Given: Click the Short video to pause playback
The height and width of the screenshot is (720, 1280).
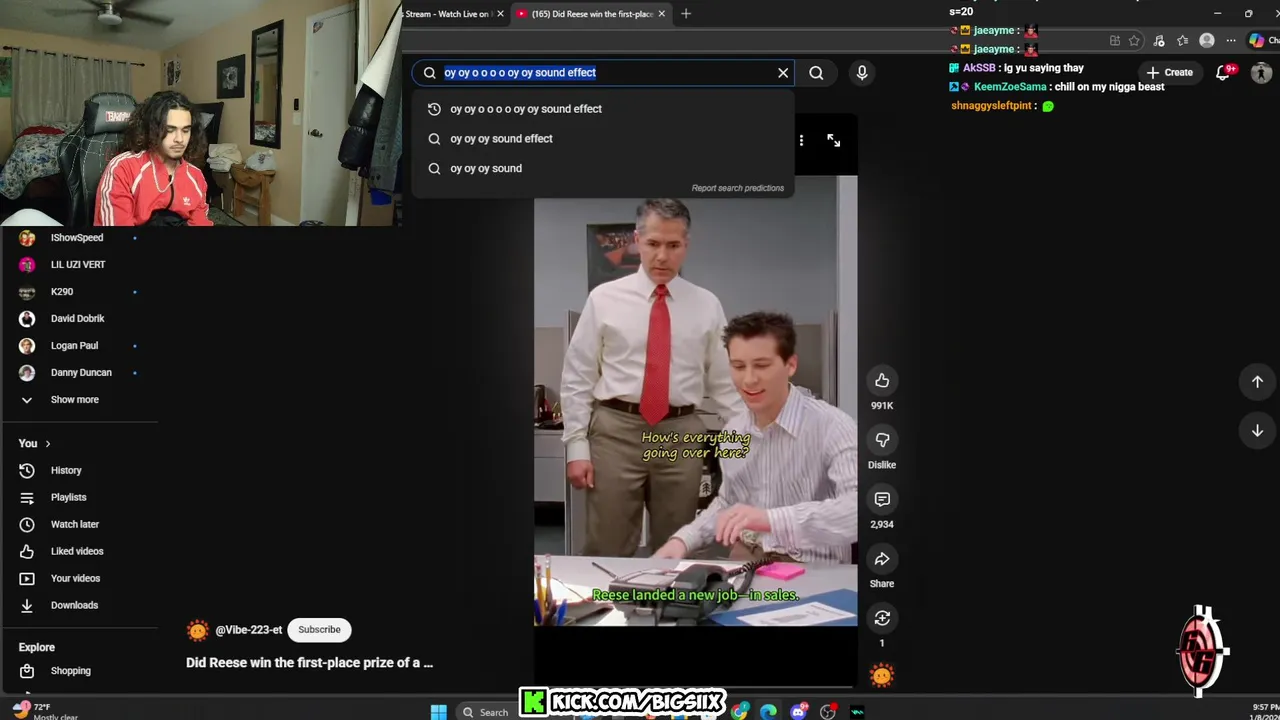Looking at the screenshot, I should coord(695,400).
